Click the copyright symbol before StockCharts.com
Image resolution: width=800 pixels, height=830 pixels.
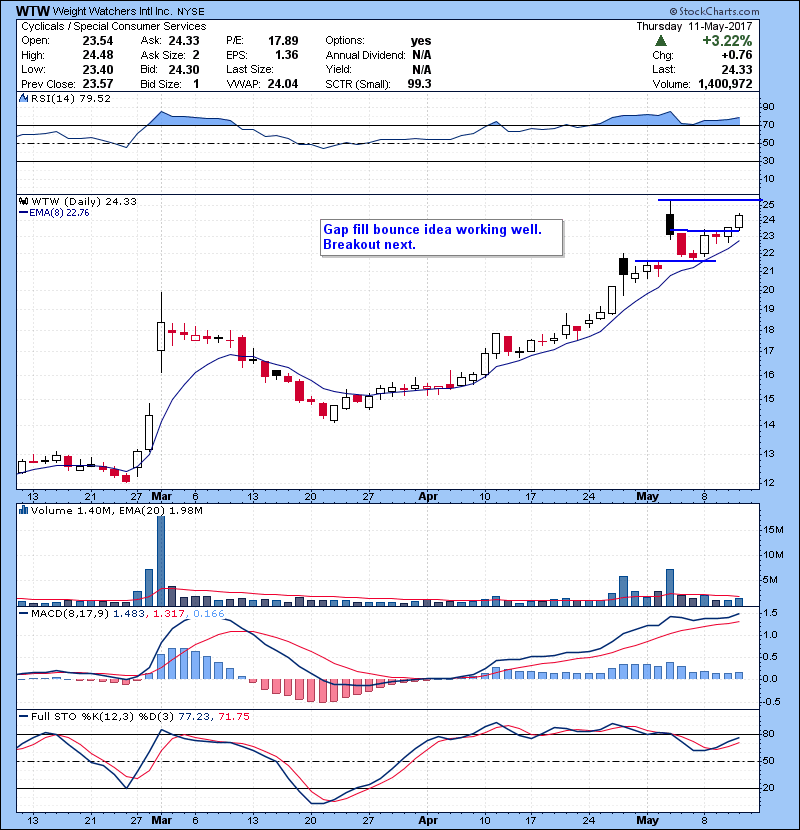(673, 11)
